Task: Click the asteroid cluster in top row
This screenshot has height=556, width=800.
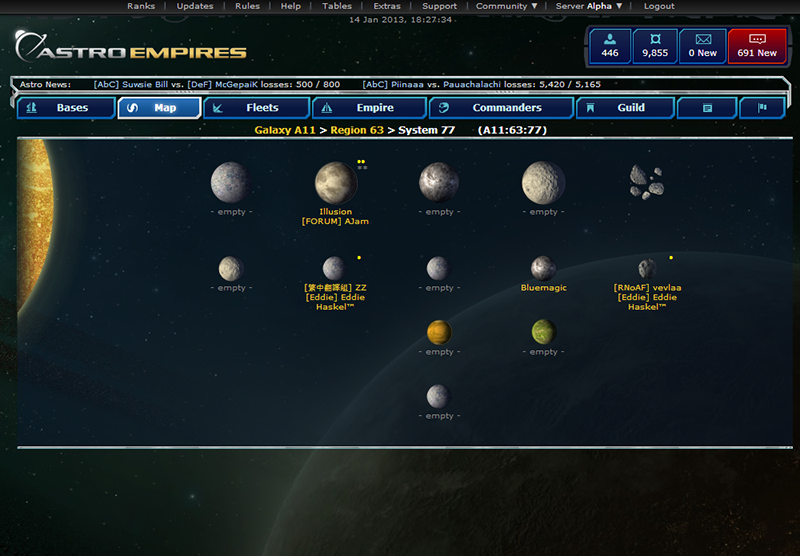Action: (x=647, y=182)
